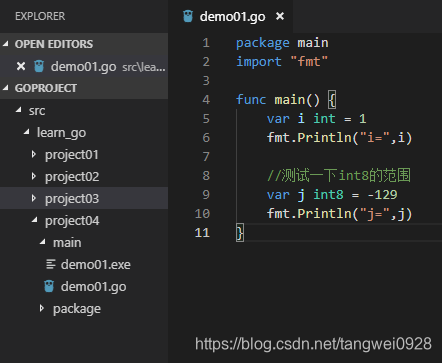
Task: Collapse the src folder arrow
Action: 19,110
